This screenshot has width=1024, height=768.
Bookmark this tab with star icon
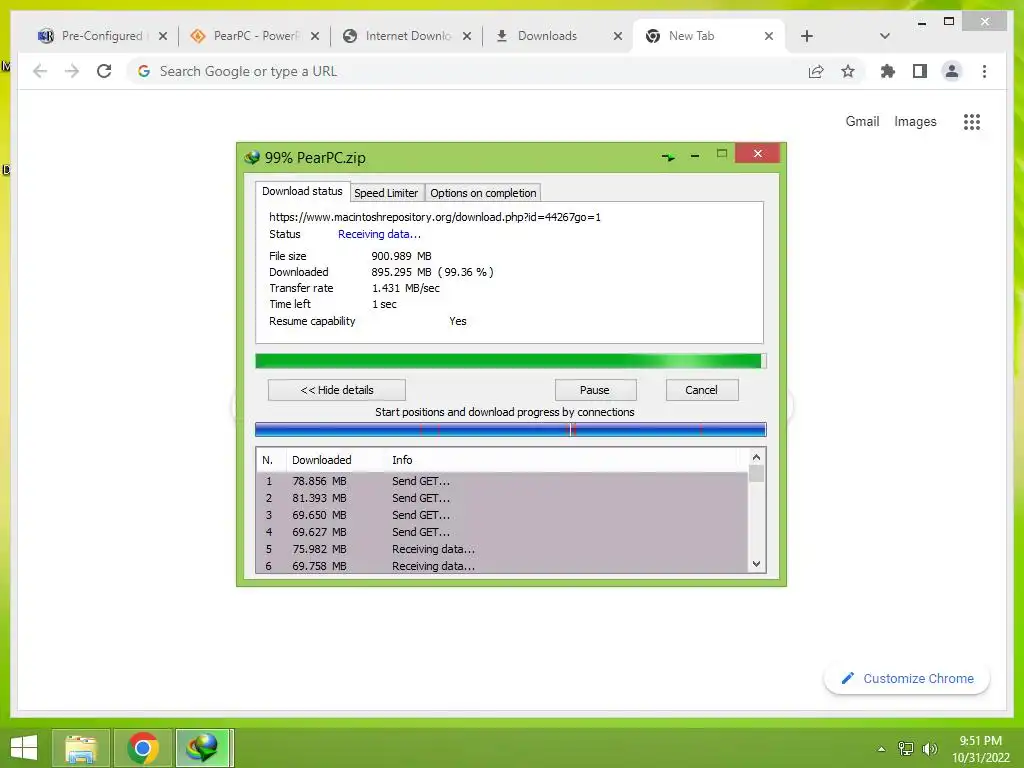point(848,71)
